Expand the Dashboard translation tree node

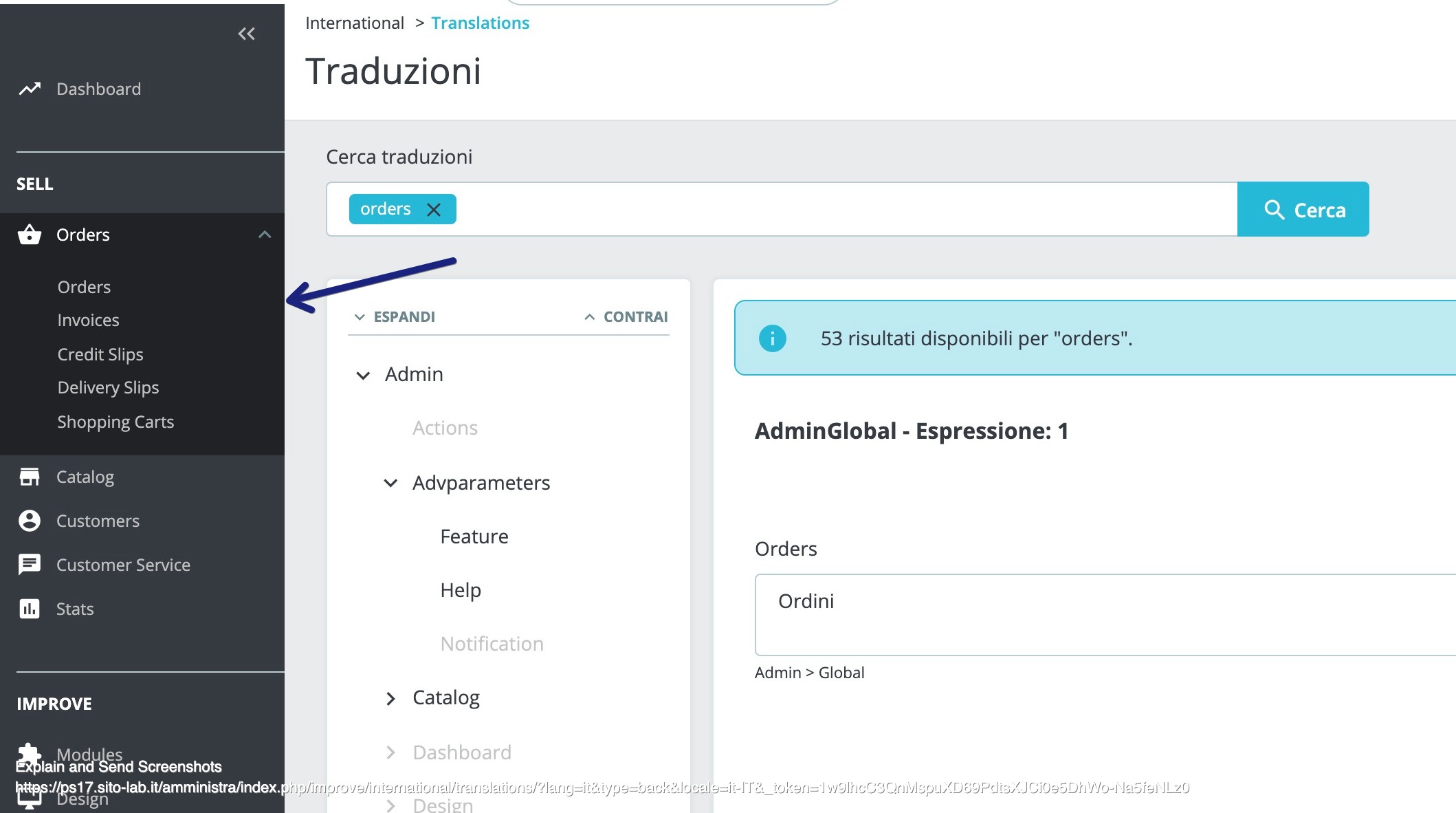[x=390, y=752]
